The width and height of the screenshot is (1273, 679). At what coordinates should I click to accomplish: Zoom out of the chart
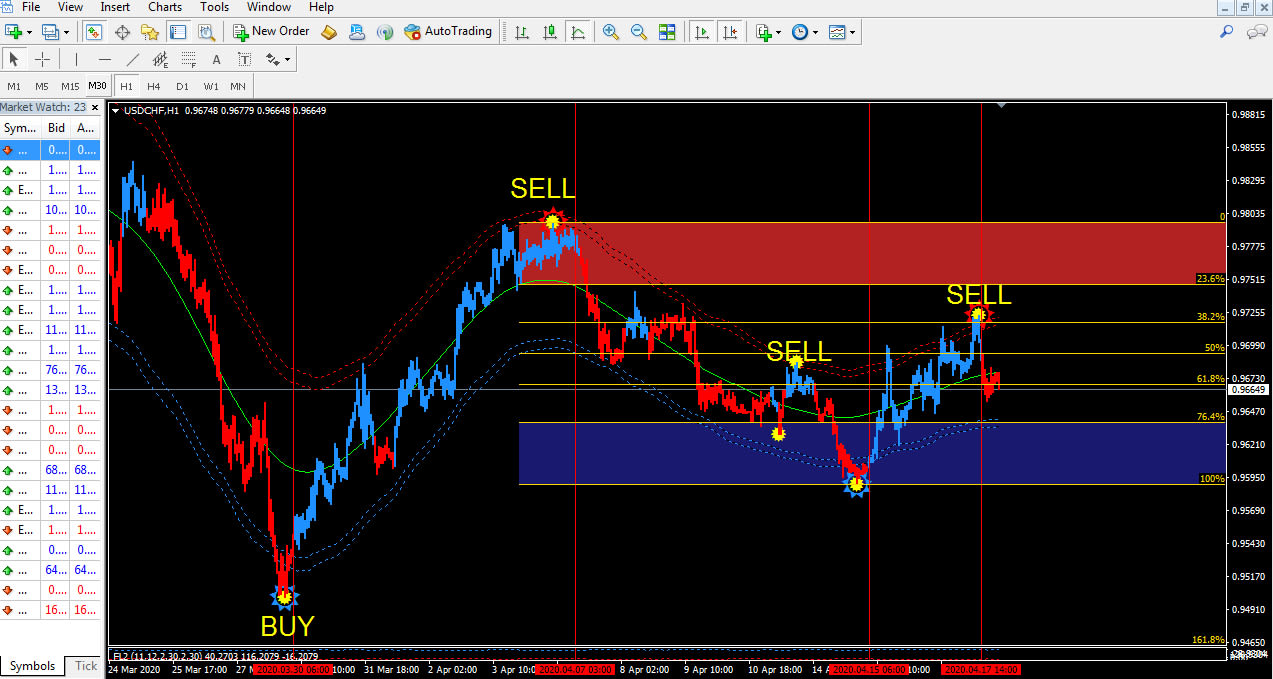click(639, 32)
